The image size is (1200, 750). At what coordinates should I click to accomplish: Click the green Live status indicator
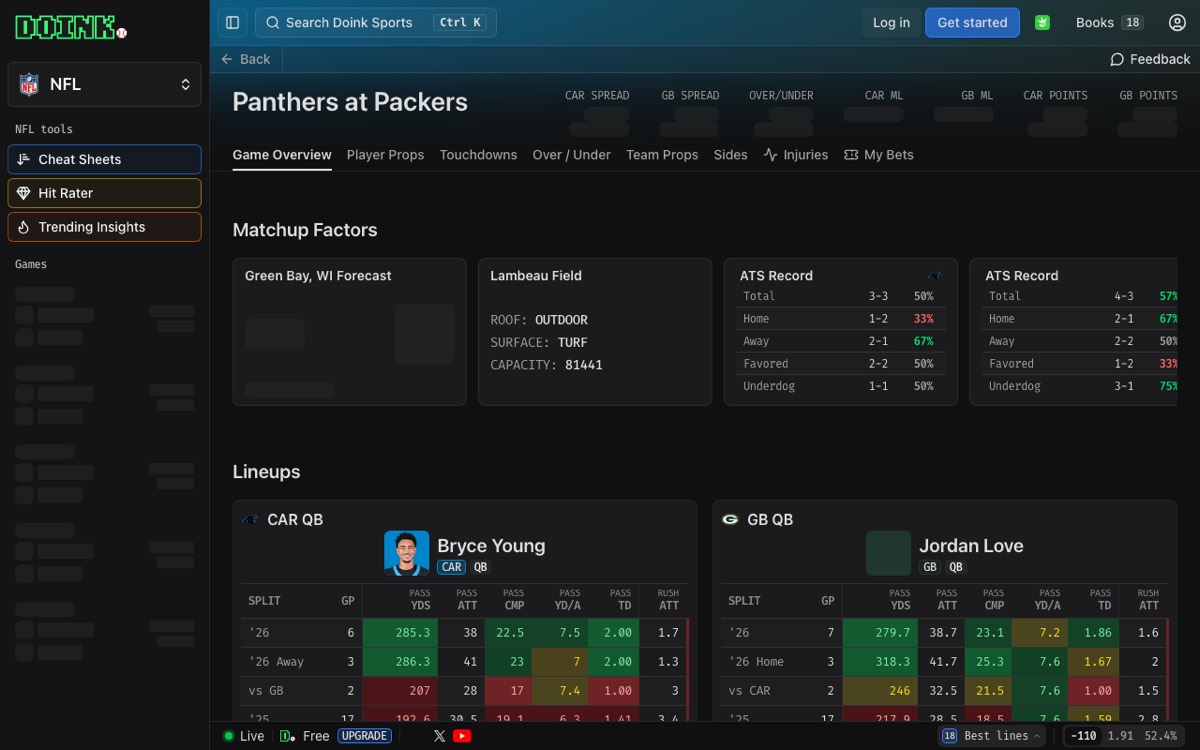tap(229, 736)
